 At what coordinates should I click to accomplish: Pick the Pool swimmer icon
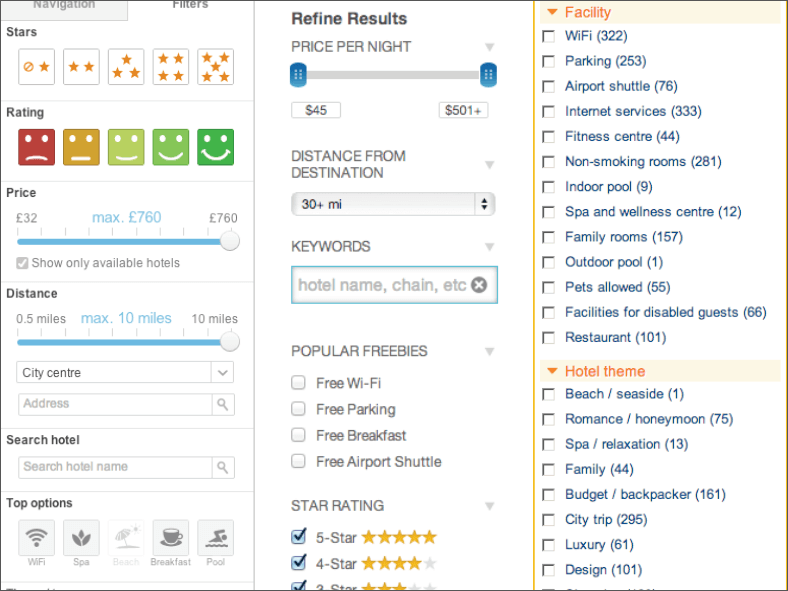click(215, 538)
